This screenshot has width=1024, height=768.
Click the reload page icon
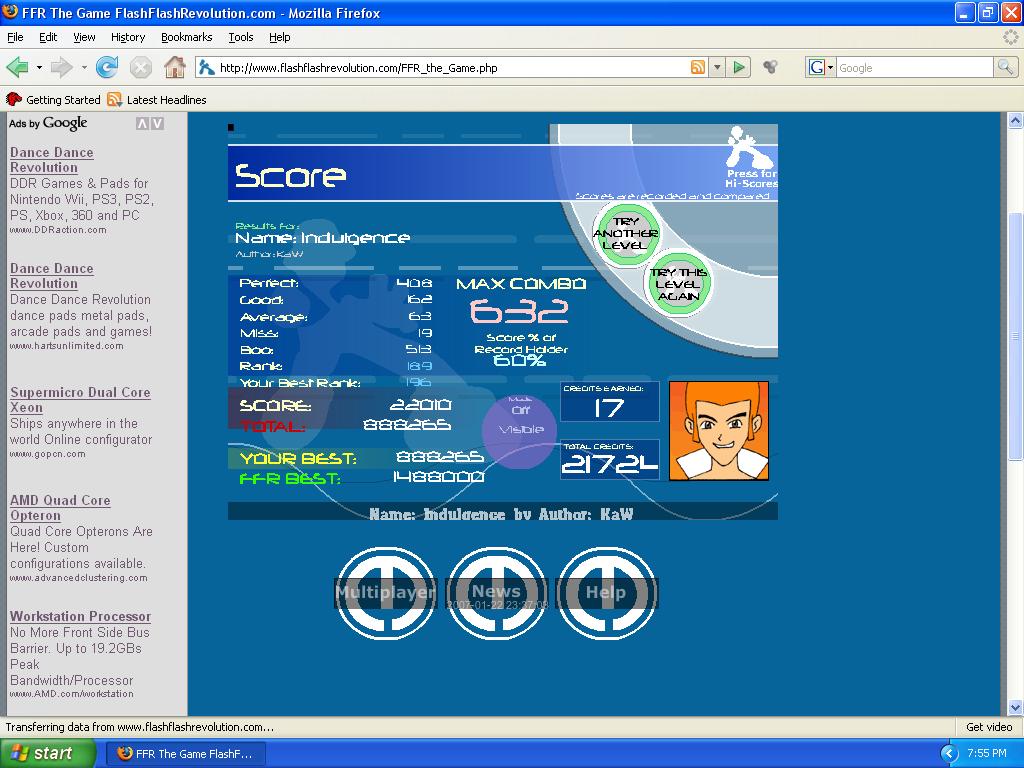(106, 67)
